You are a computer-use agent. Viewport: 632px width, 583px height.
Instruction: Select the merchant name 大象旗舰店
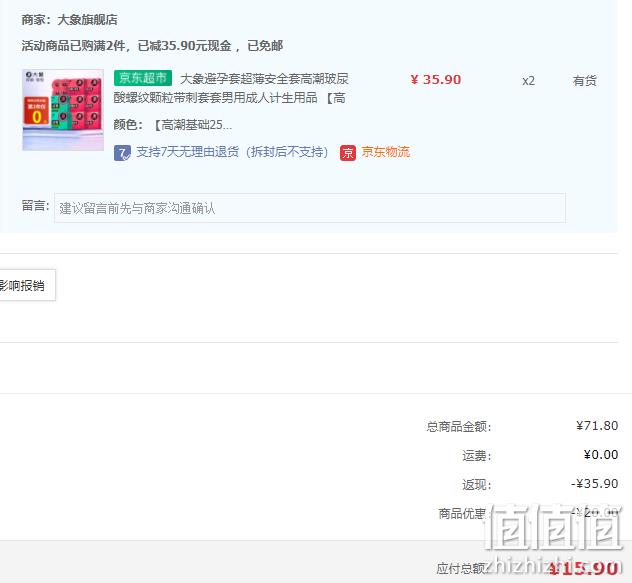point(87,20)
